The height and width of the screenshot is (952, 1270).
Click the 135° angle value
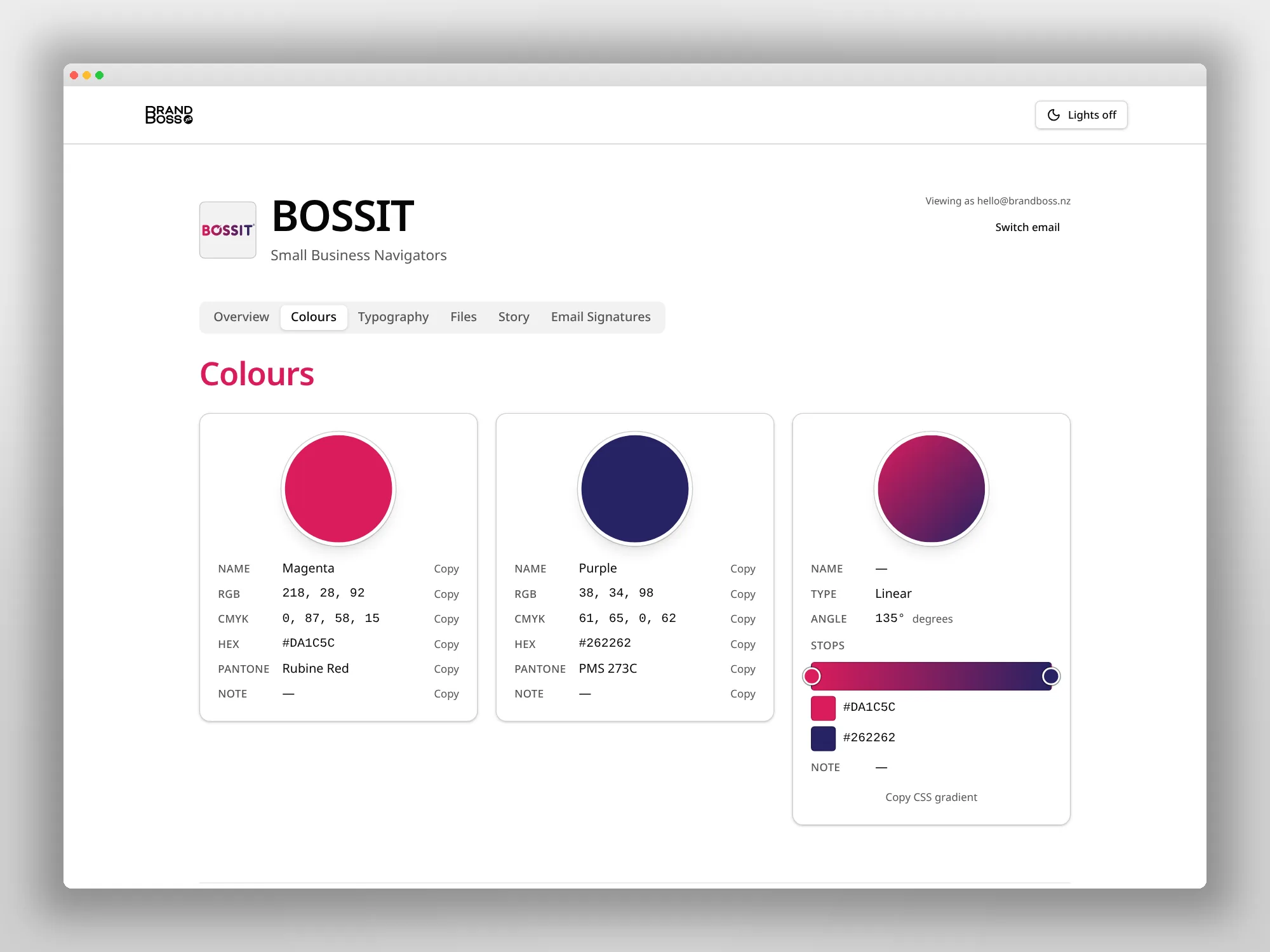889,618
